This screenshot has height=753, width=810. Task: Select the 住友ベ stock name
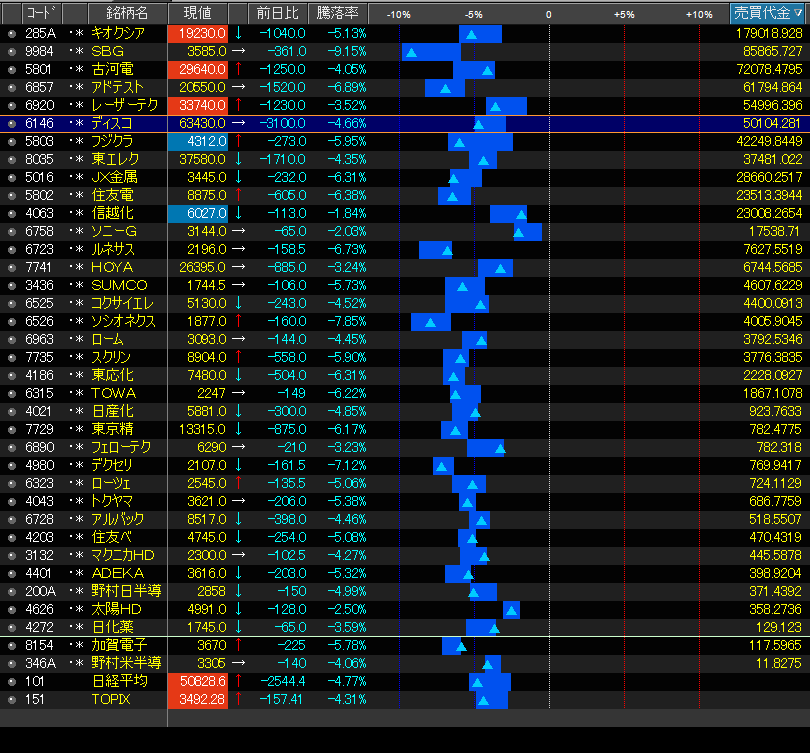112,537
